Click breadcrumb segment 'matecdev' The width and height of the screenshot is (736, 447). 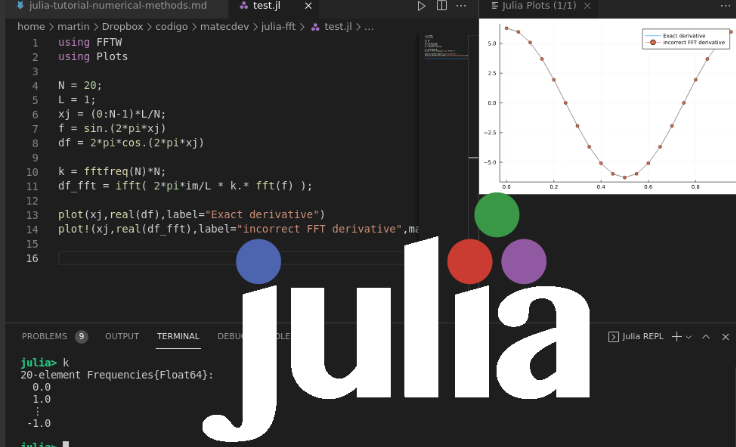click(224, 27)
